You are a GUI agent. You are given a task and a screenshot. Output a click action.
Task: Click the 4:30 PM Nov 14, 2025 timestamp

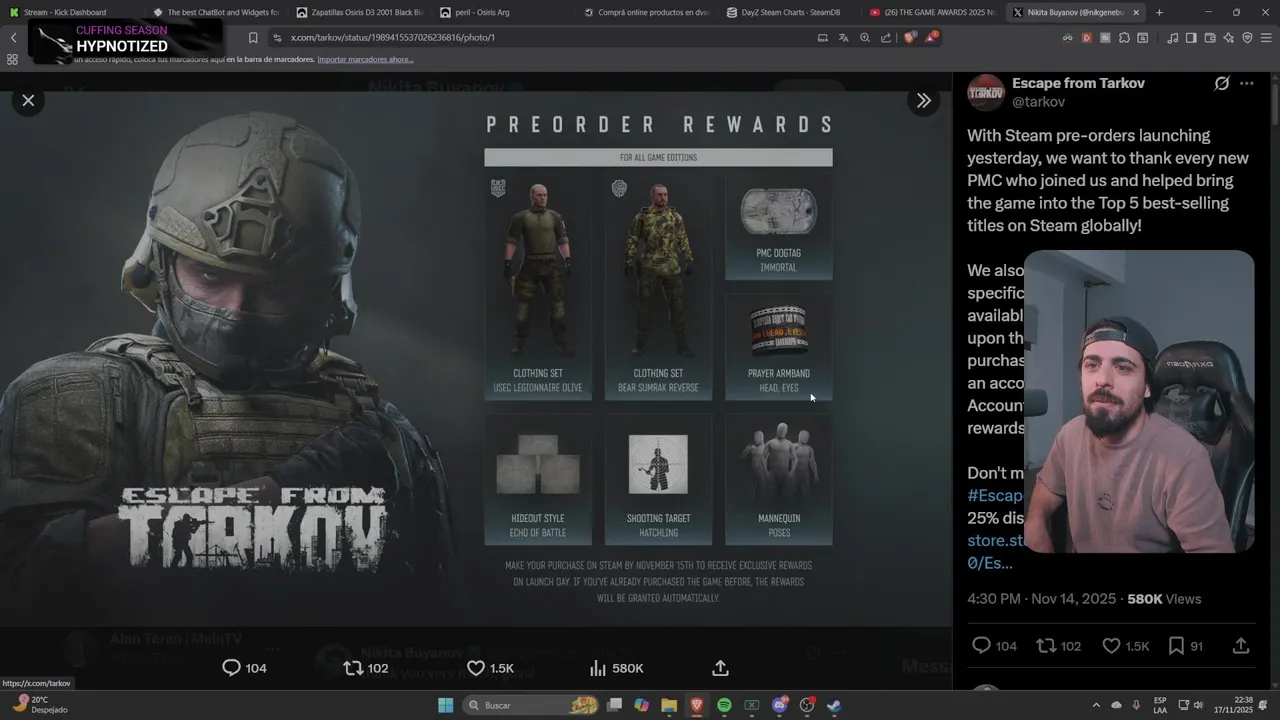point(1041,599)
